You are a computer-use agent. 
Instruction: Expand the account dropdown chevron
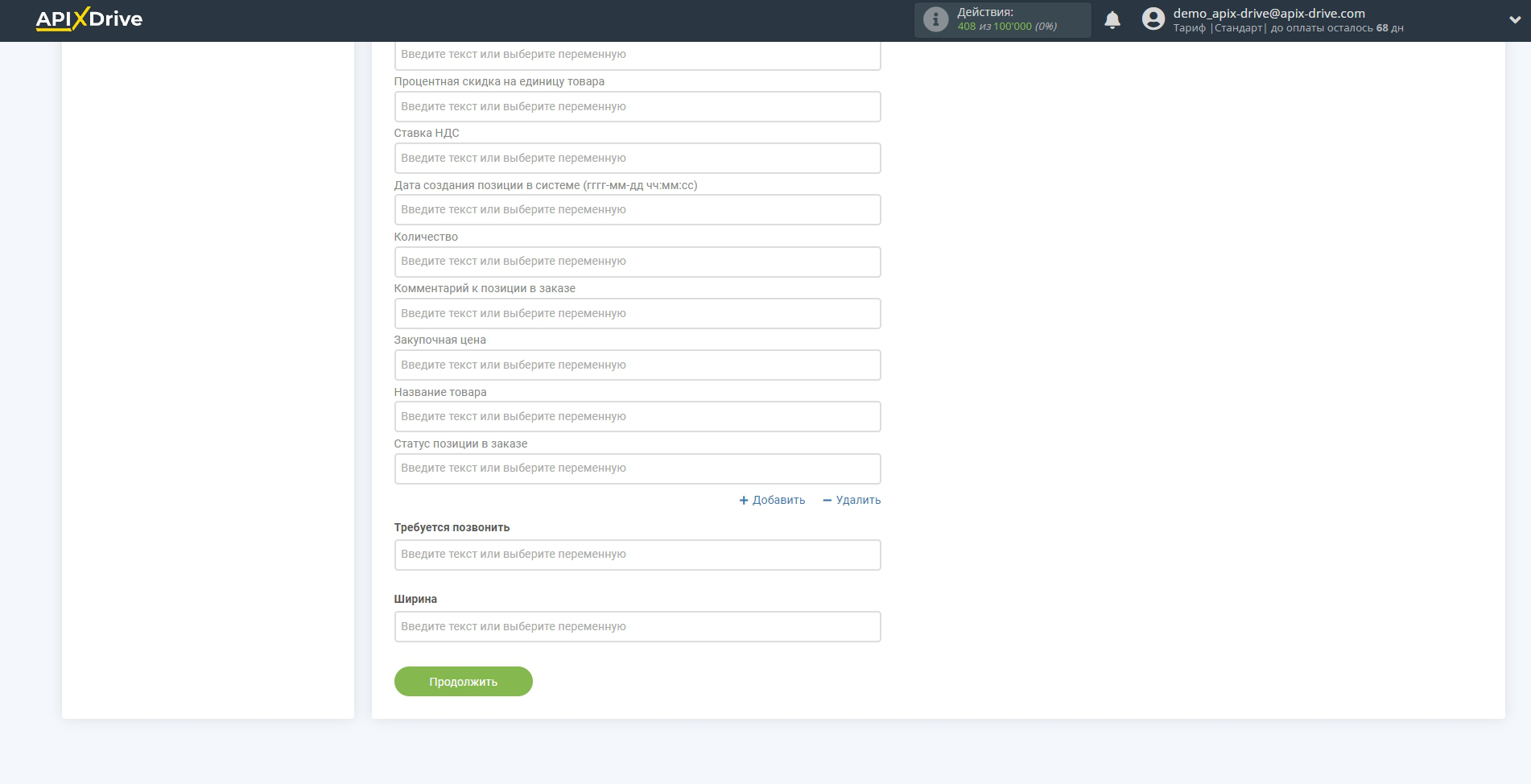point(1515,20)
